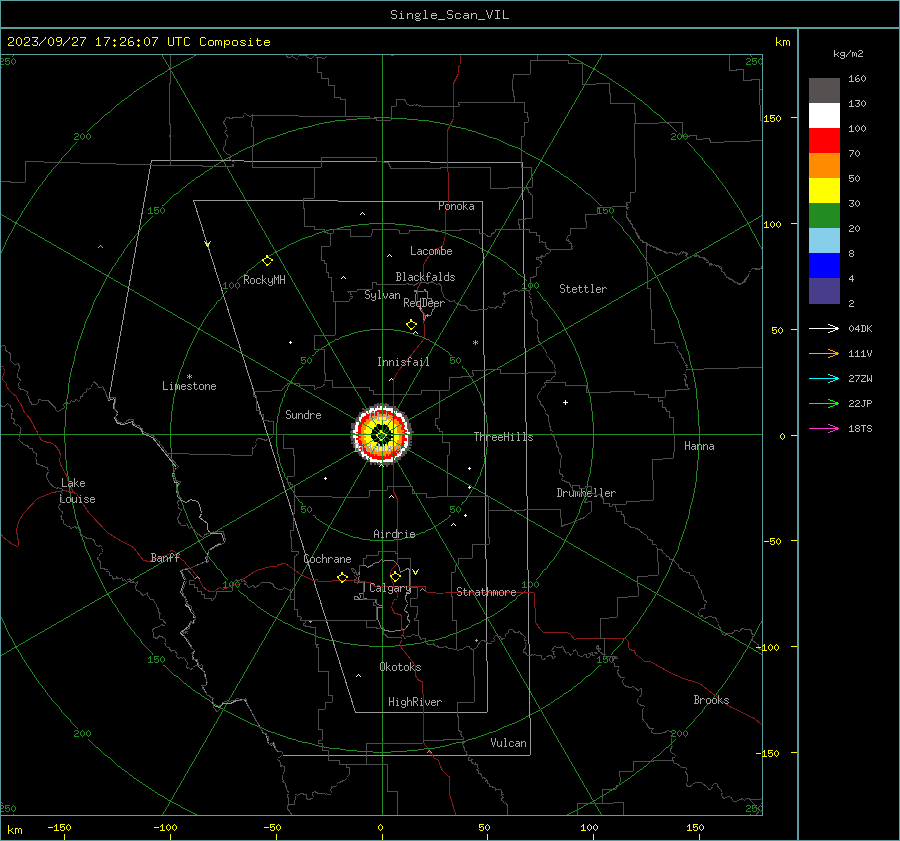Click the Calgary city label
900x841 pixels.
[x=390, y=588]
